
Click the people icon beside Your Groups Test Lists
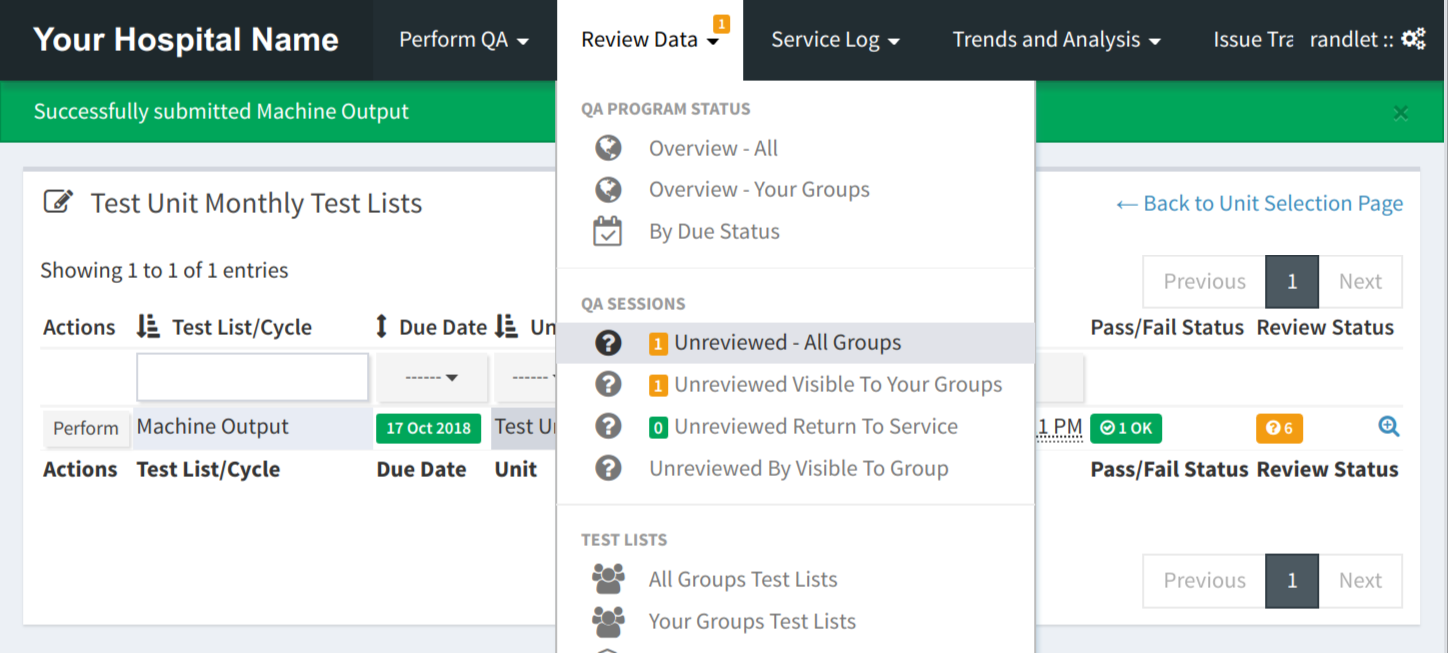click(x=608, y=621)
